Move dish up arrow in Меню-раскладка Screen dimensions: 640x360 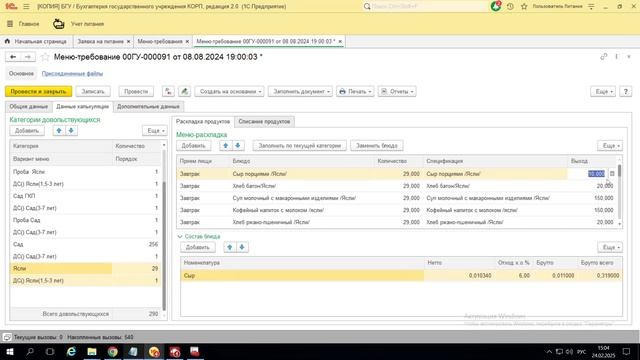click(x=225, y=146)
